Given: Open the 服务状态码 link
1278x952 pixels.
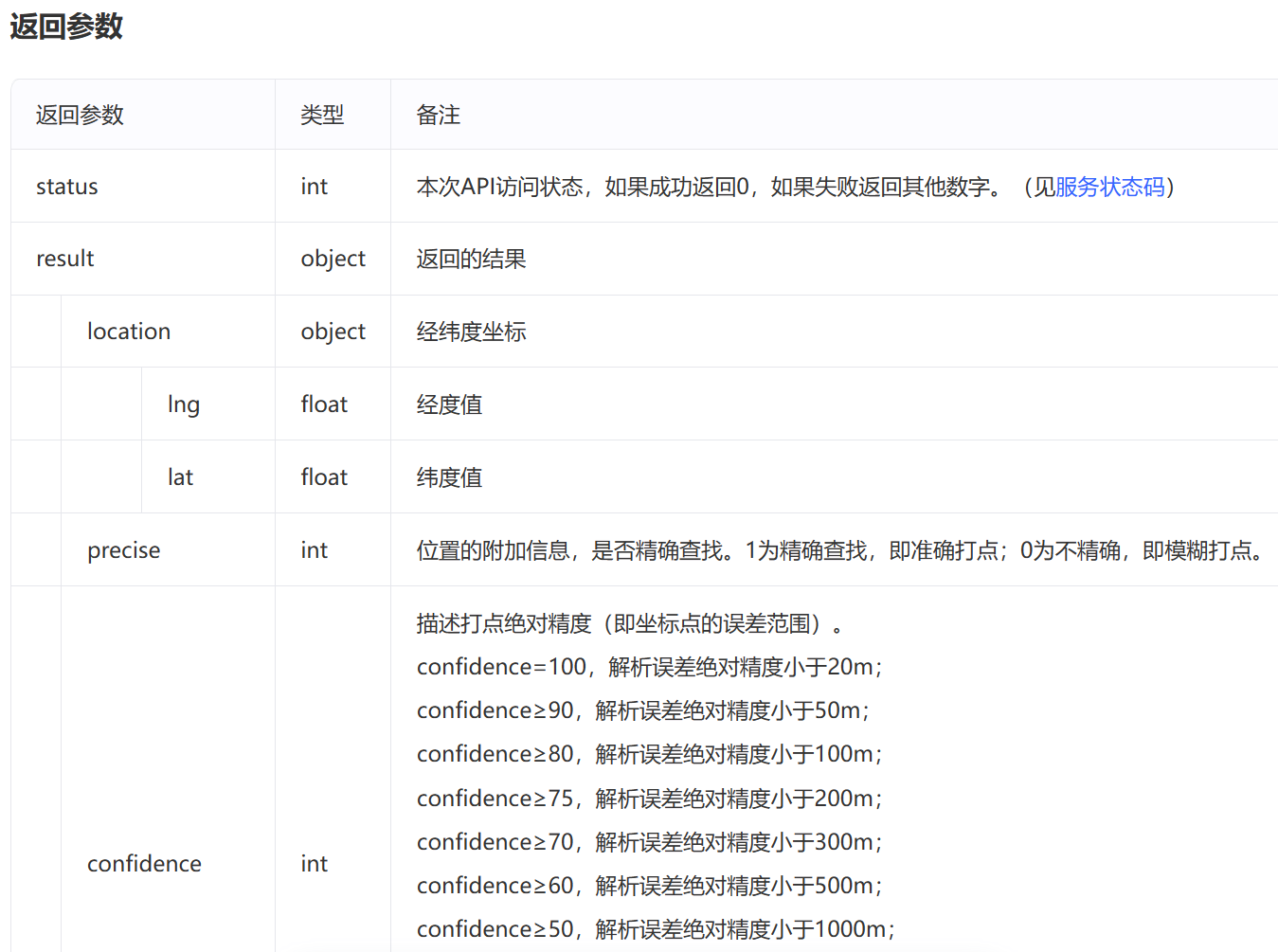Looking at the screenshot, I should point(1109,187).
